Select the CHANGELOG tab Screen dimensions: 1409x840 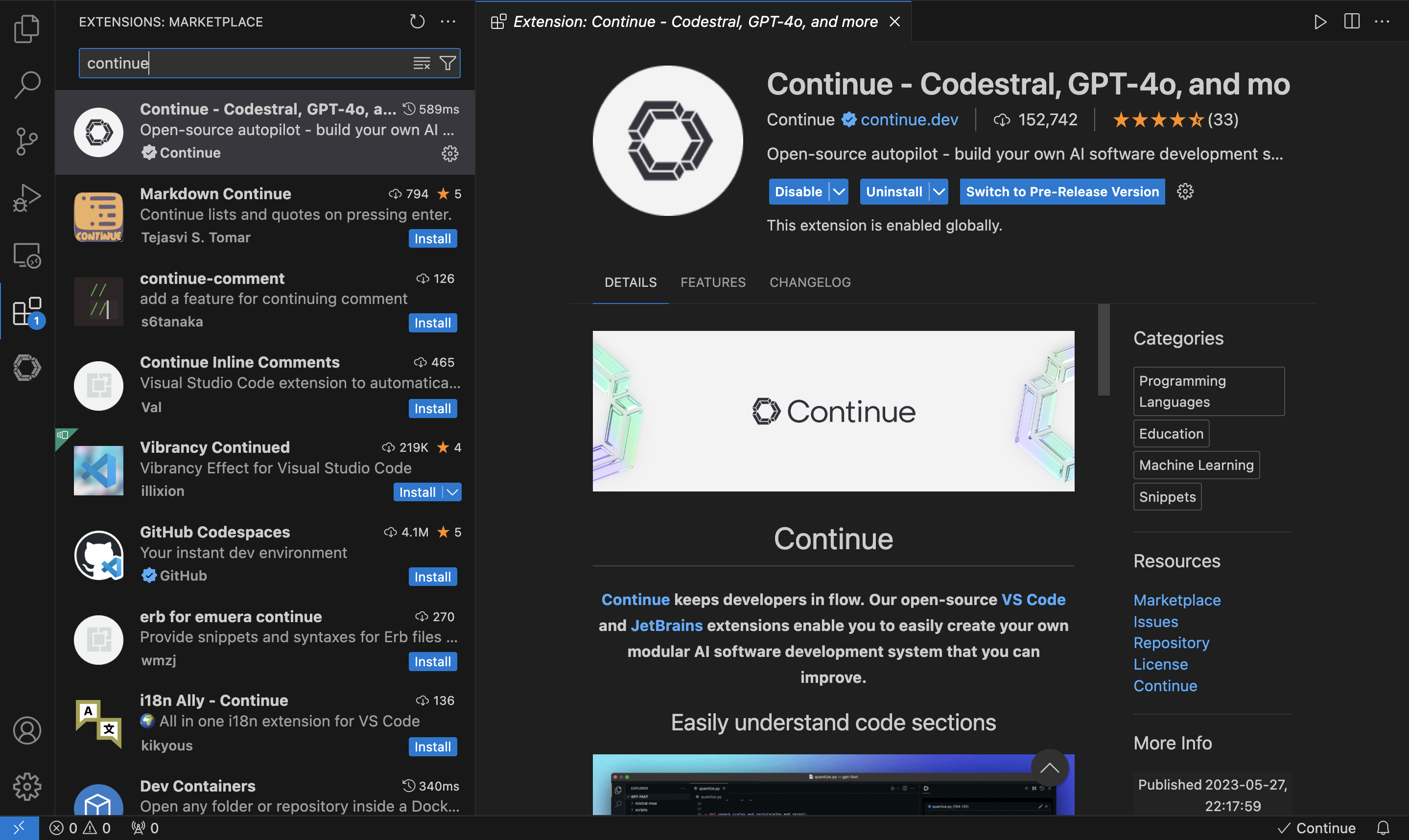810,282
